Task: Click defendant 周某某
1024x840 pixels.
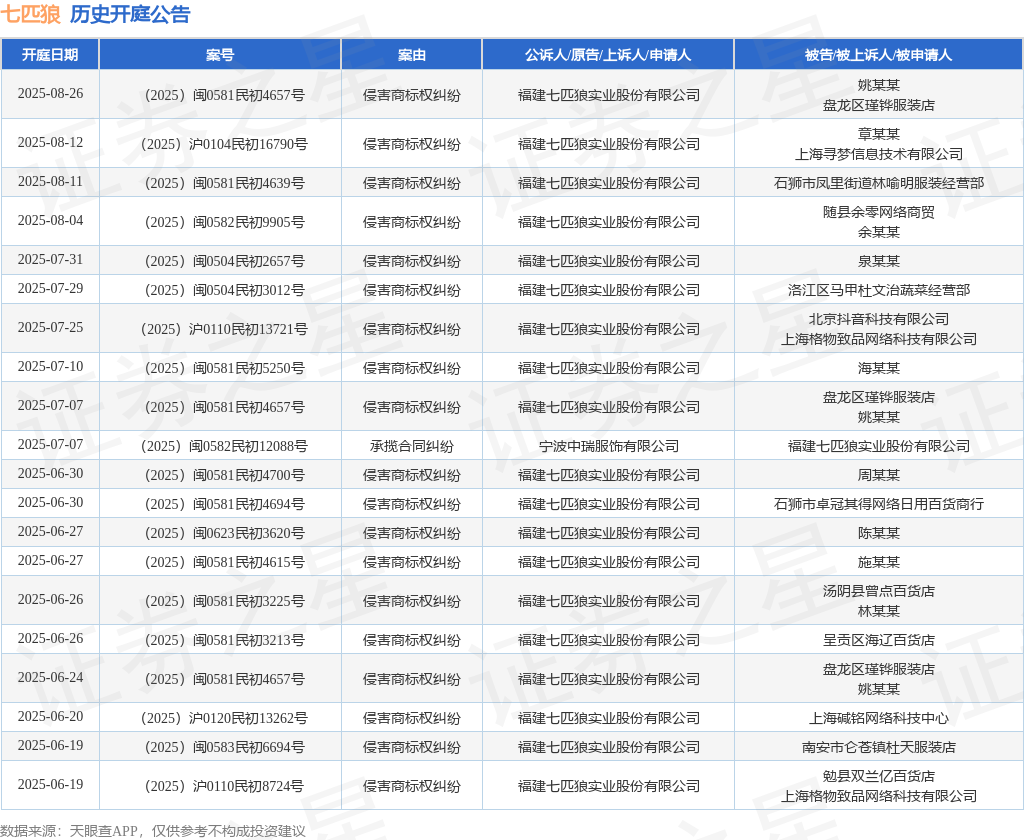Action: coord(878,476)
